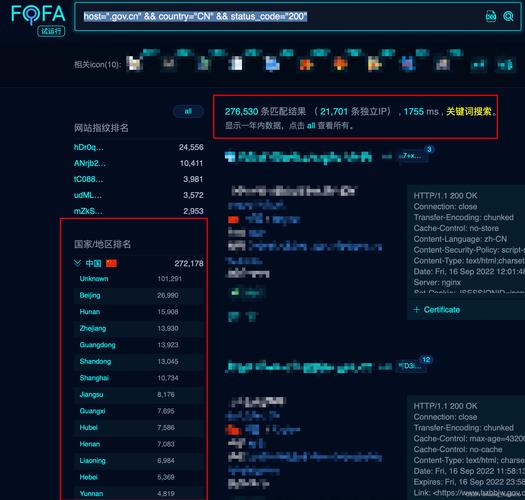
Task: Click the badge numbered 3 on first result
Action: 429,149
